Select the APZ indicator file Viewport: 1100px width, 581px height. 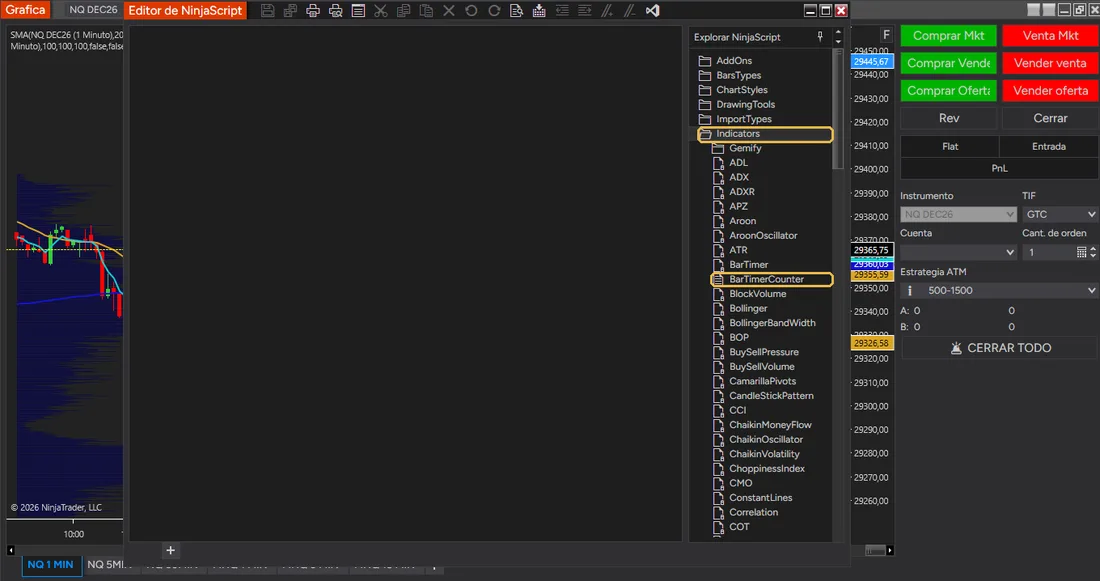738,206
